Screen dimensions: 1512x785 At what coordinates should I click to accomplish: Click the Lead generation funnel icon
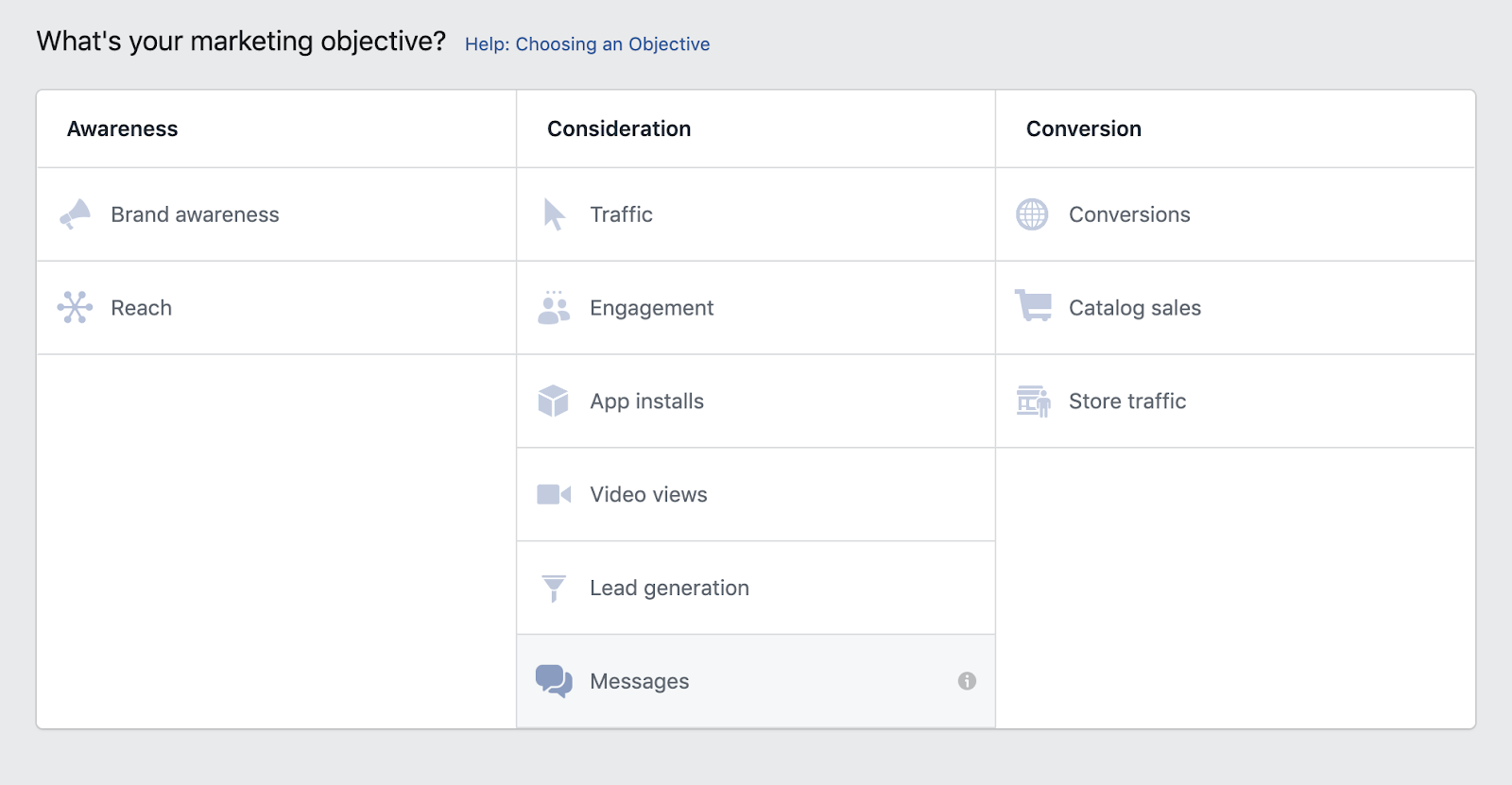tap(554, 588)
